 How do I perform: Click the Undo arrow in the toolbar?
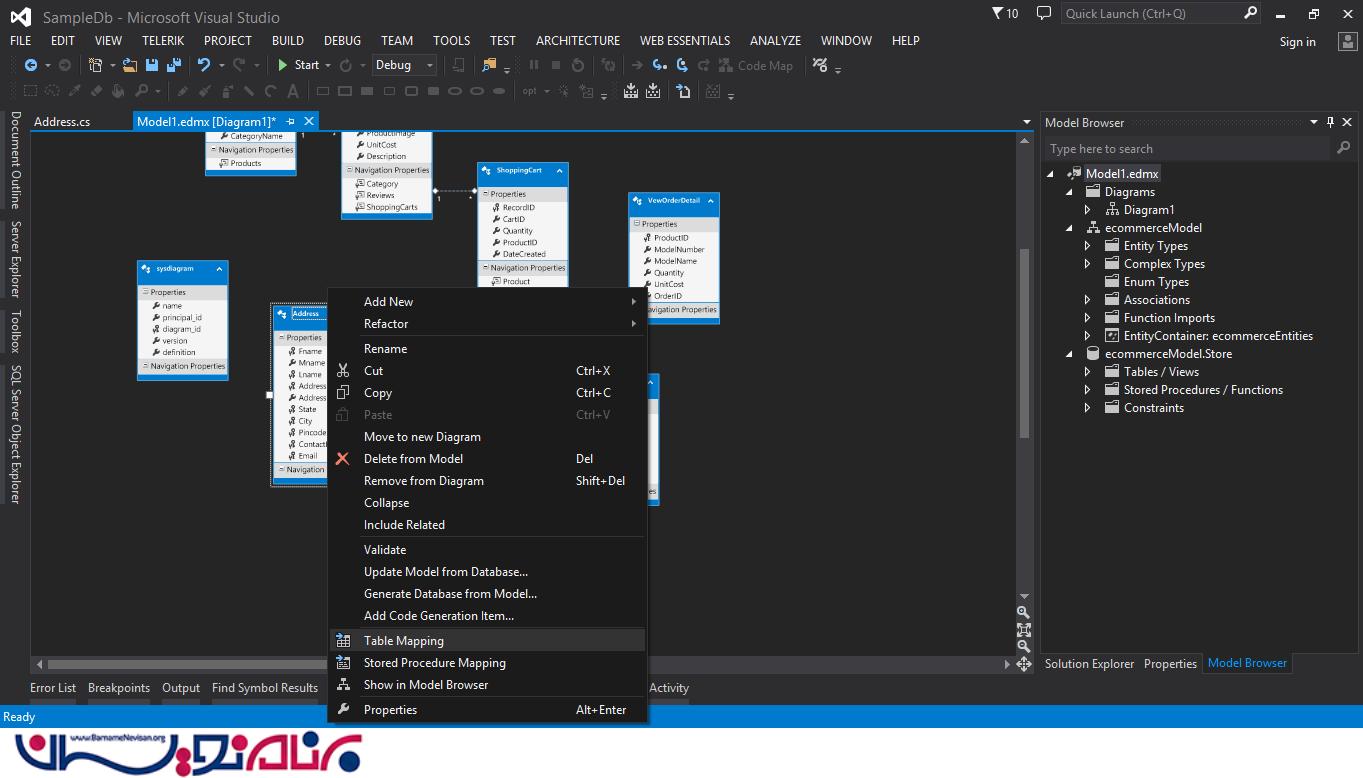tap(204, 65)
